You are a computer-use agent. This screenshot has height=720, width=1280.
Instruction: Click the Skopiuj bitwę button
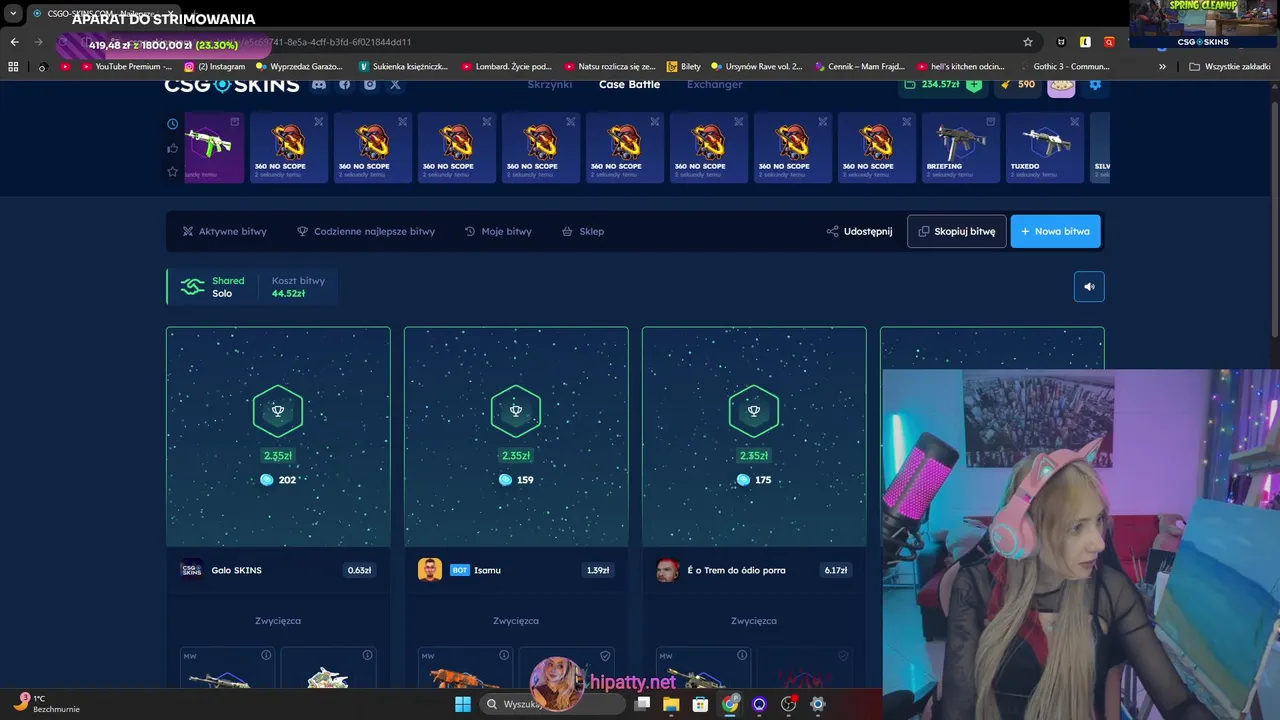pyautogui.click(x=957, y=231)
